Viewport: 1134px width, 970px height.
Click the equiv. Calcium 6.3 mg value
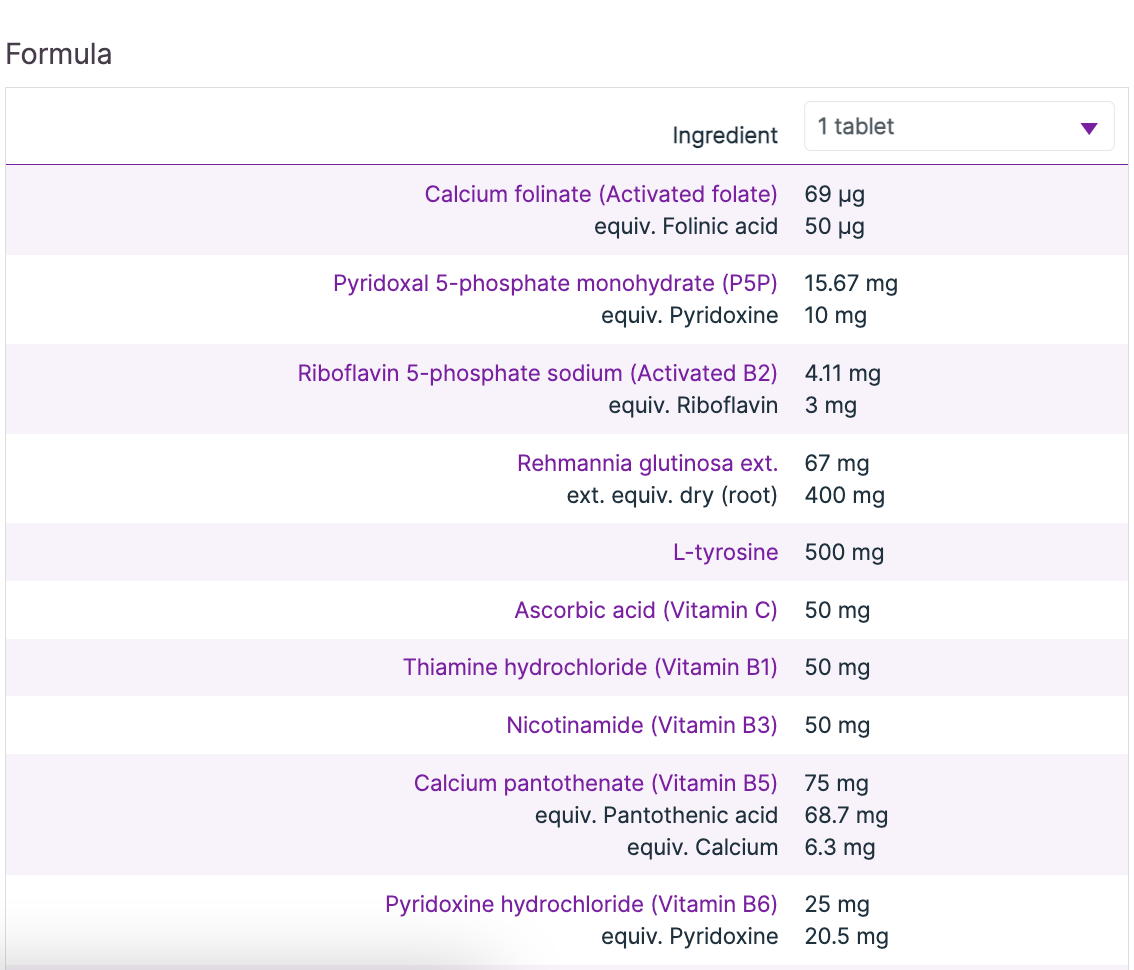tap(839, 848)
